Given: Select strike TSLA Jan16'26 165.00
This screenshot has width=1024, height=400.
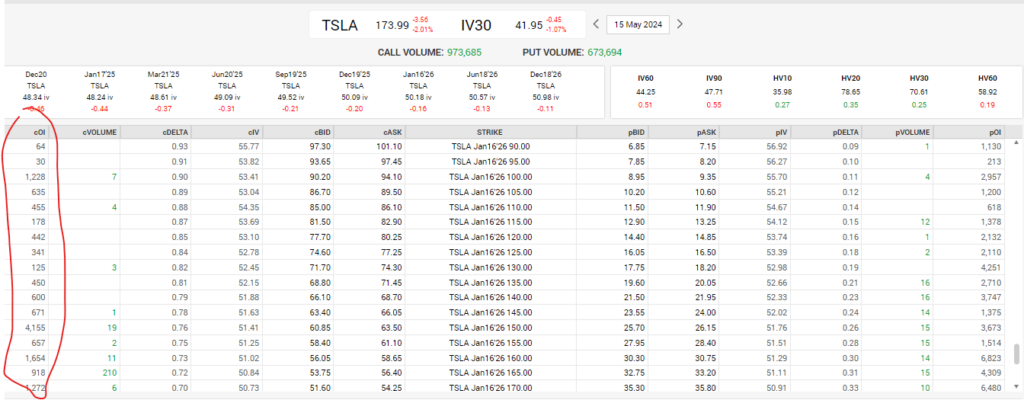Looking at the screenshot, I should point(490,373).
